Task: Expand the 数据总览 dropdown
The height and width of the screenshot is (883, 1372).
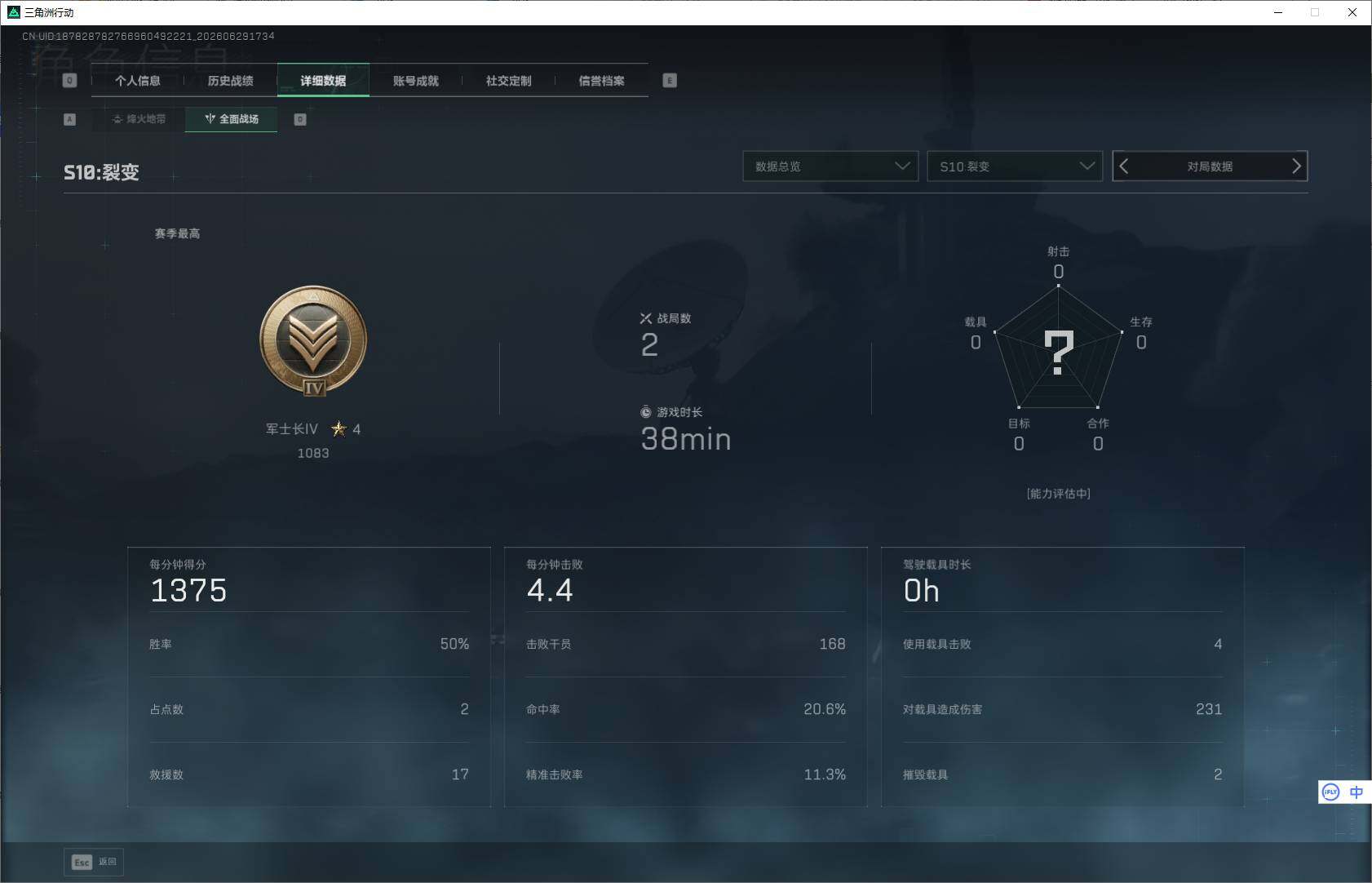Action: coord(830,166)
